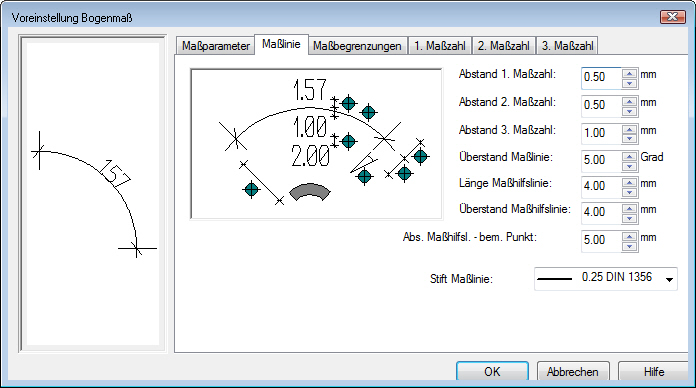Decrease Überstand Maßhilfslinie spinner down arrow
Image resolution: width=696 pixels, height=388 pixels.
(x=629, y=218)
